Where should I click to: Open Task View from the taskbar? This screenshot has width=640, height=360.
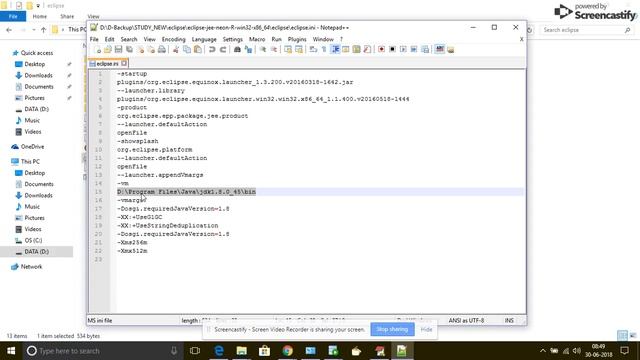(195, 351)
